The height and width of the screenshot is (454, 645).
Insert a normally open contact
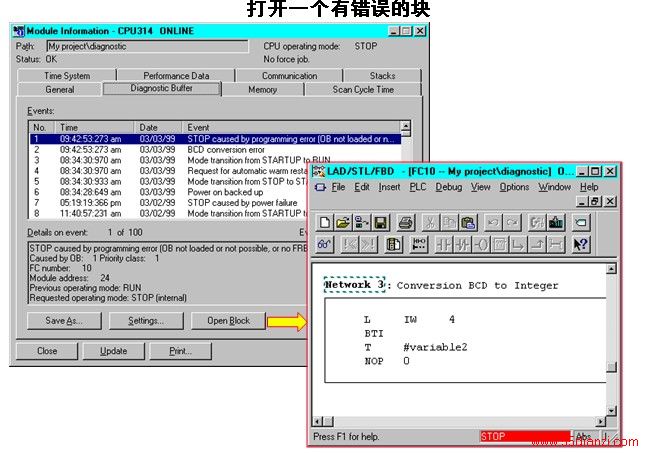coord(443,245)
